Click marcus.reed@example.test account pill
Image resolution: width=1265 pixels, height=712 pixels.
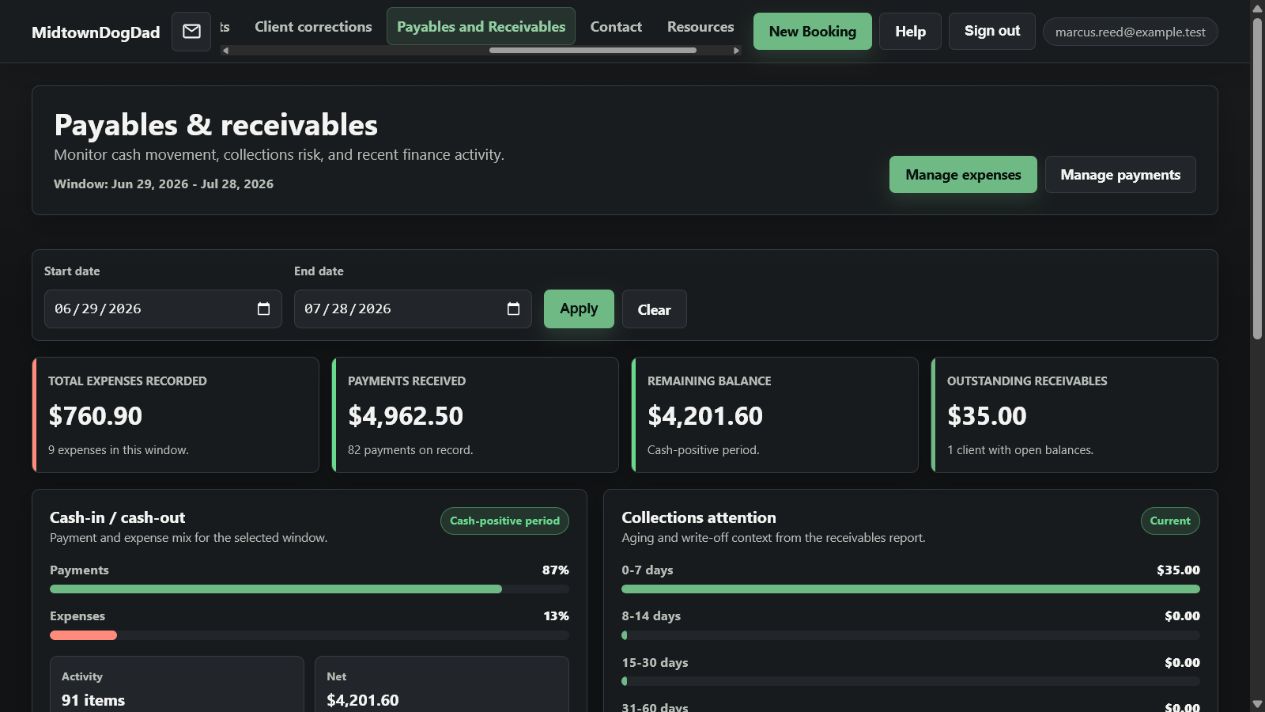[x=1130, y=32]
